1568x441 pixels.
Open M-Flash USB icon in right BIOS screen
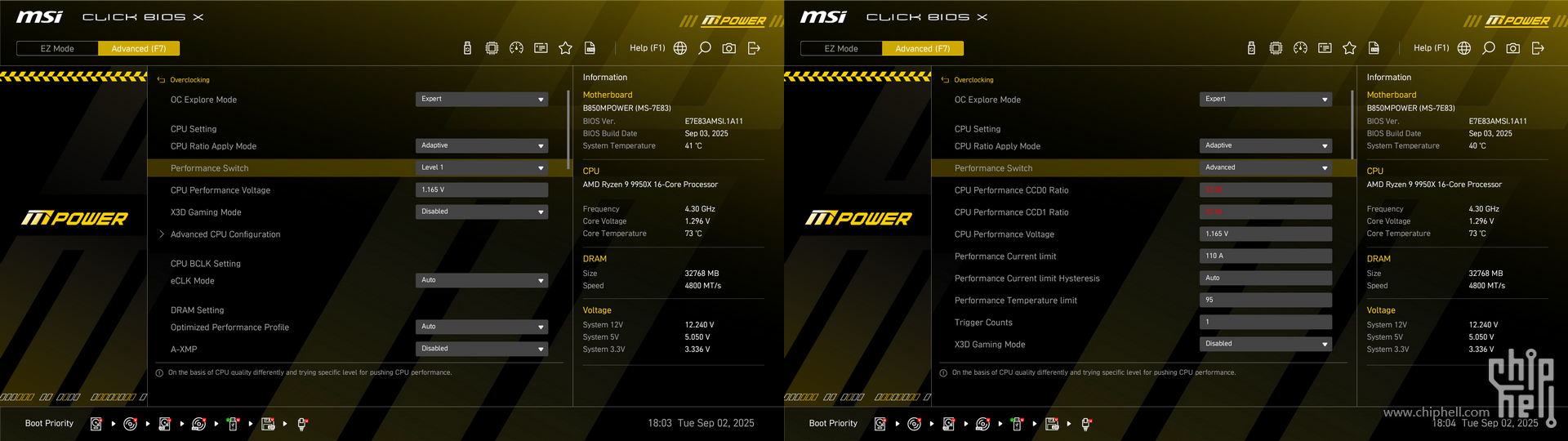tap(1251, 48)
